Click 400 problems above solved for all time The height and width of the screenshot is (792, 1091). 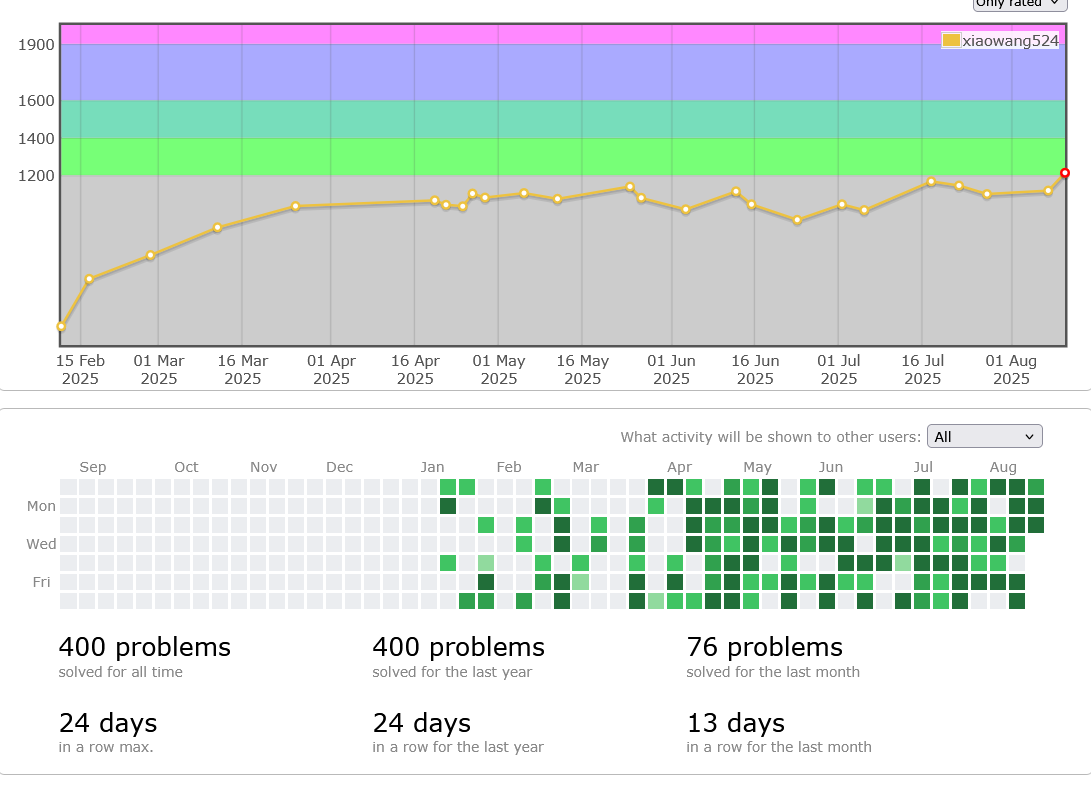pyautogui.click(x=145, y=647)
